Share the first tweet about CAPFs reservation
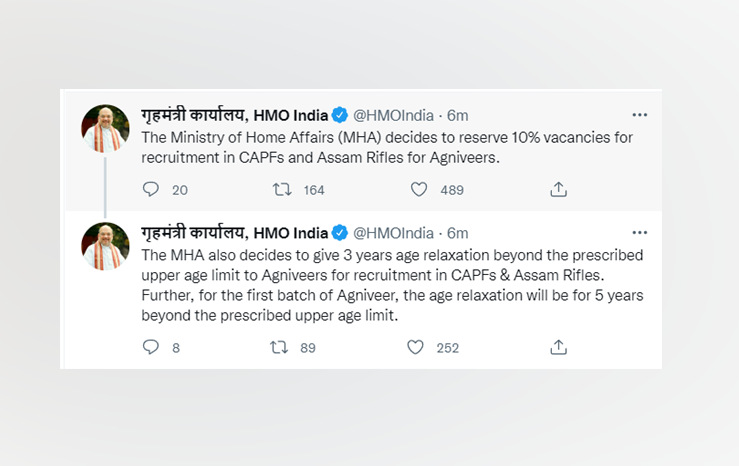Image resolution: width=739 pixels, height=466 pixels. click(559, 189)
